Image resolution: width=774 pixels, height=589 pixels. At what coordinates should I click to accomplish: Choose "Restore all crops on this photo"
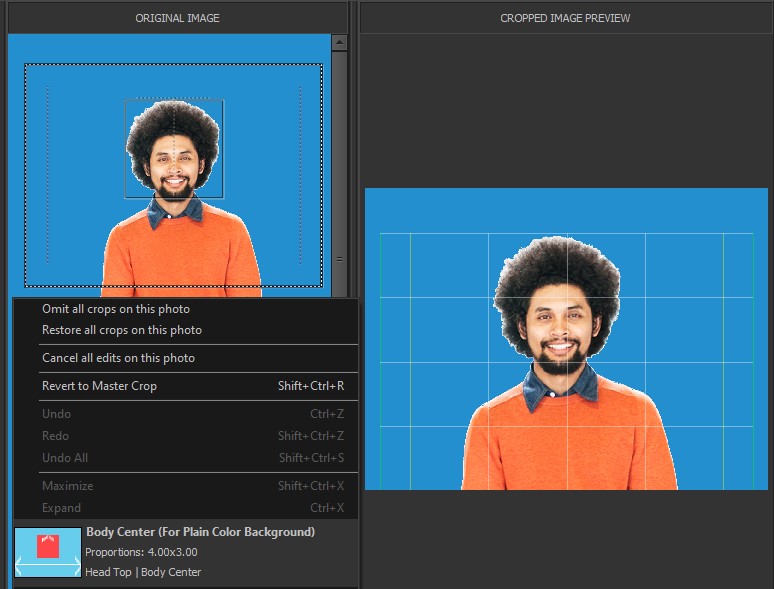coord(122,330)
